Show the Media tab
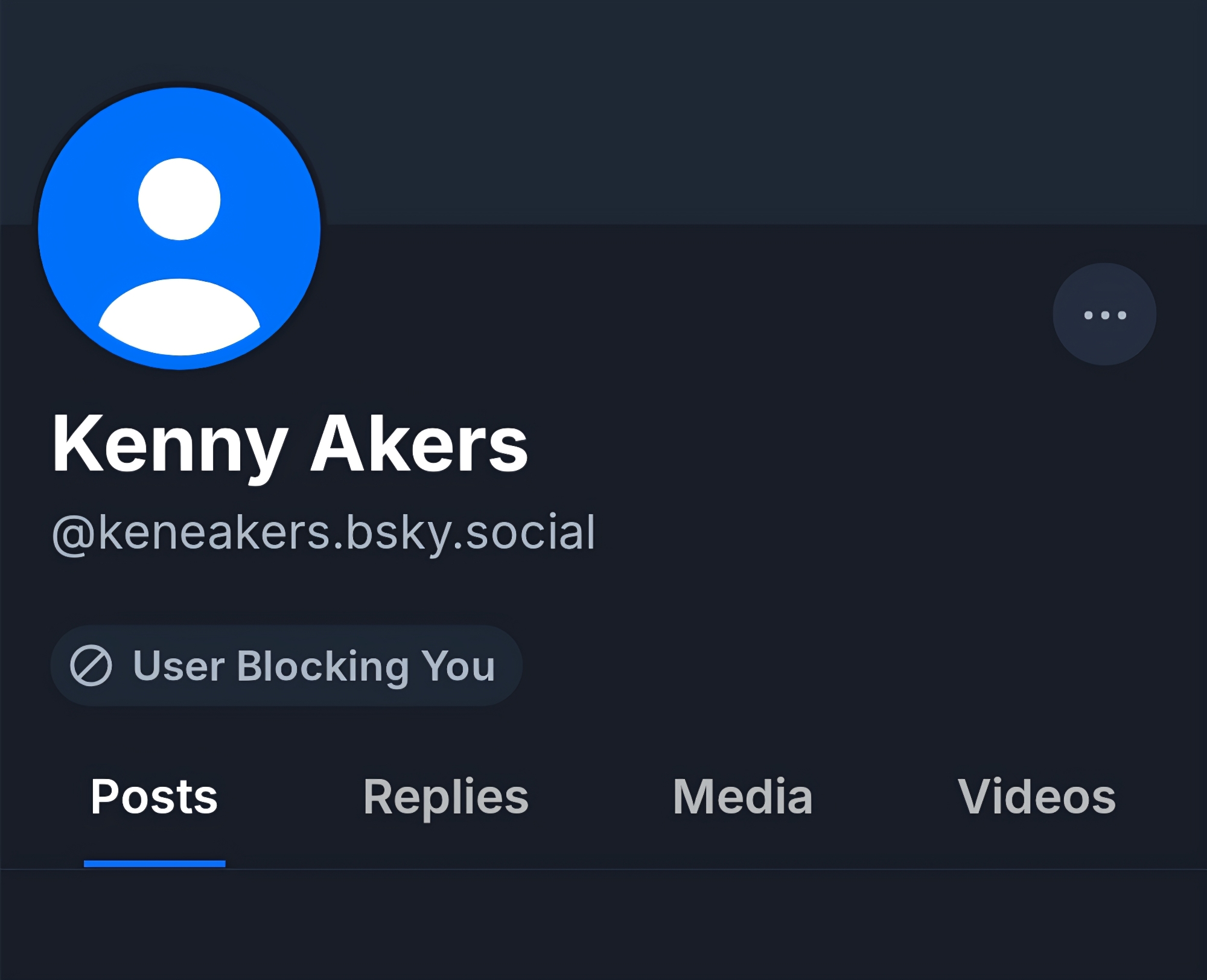This screenshot has height=980, width=1207. pos(742,797)
